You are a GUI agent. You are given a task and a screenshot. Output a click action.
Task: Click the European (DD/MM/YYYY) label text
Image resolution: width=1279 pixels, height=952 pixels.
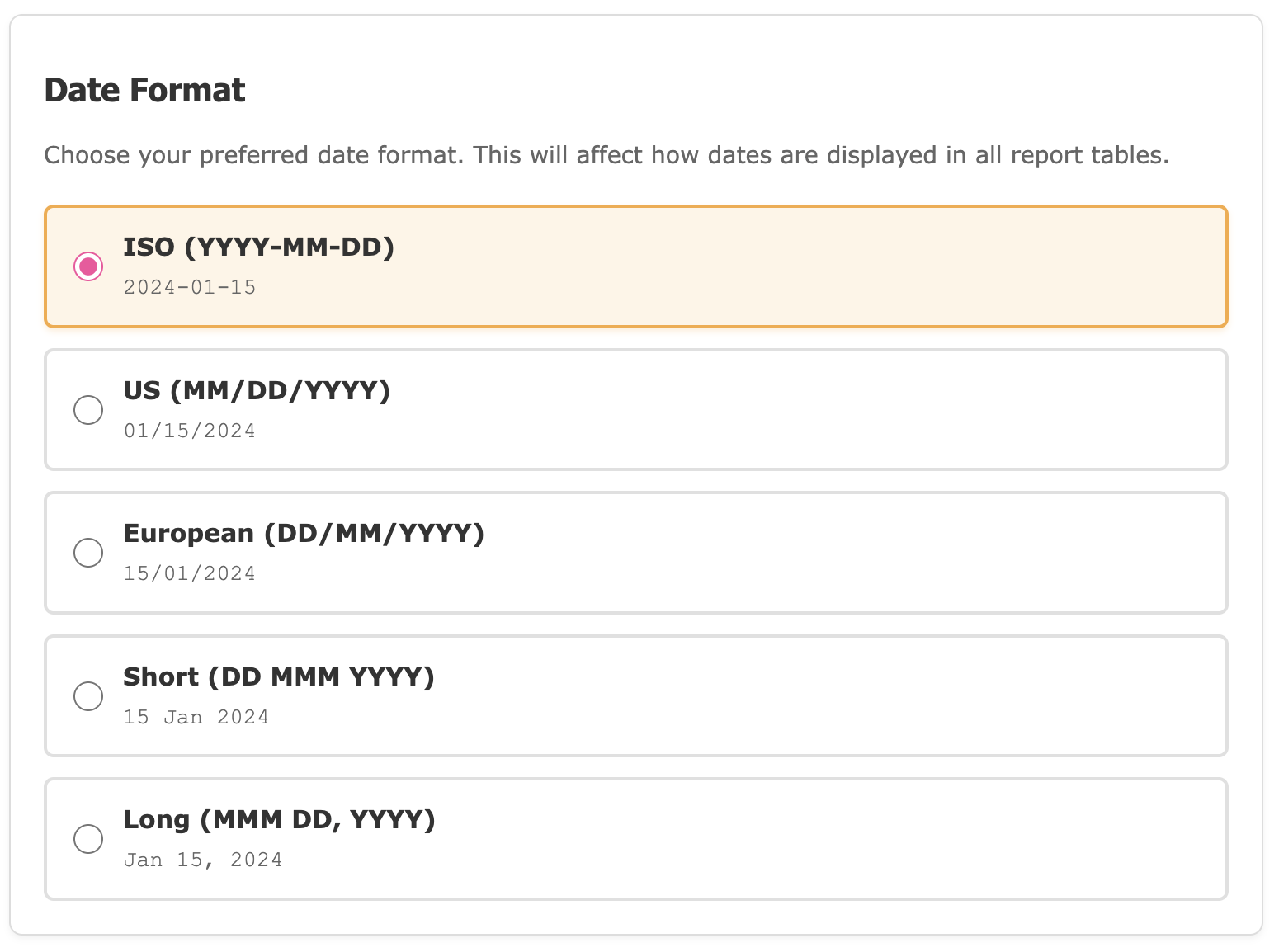pos(304,533)
